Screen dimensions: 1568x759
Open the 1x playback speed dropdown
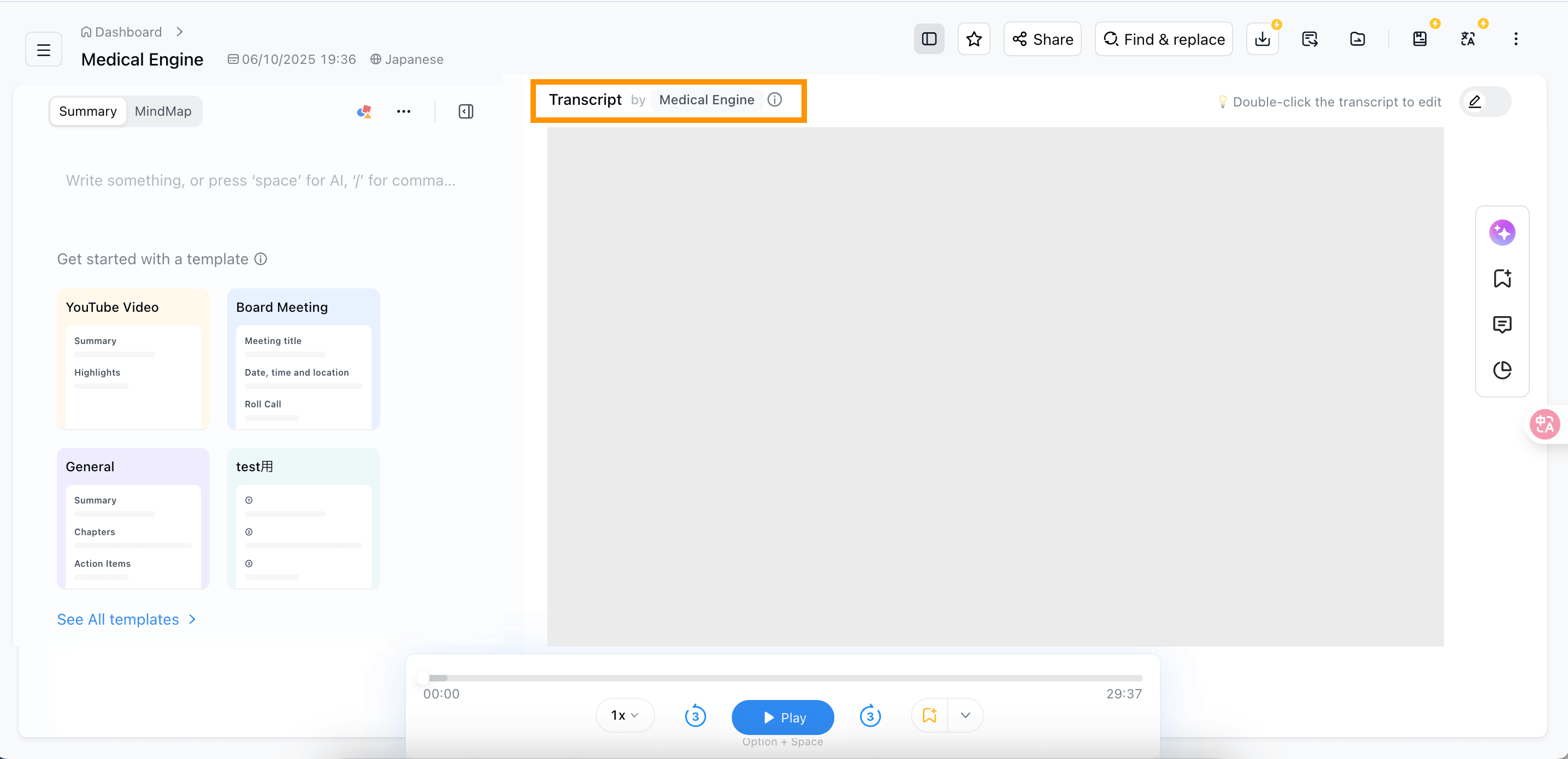click(625, 715)
